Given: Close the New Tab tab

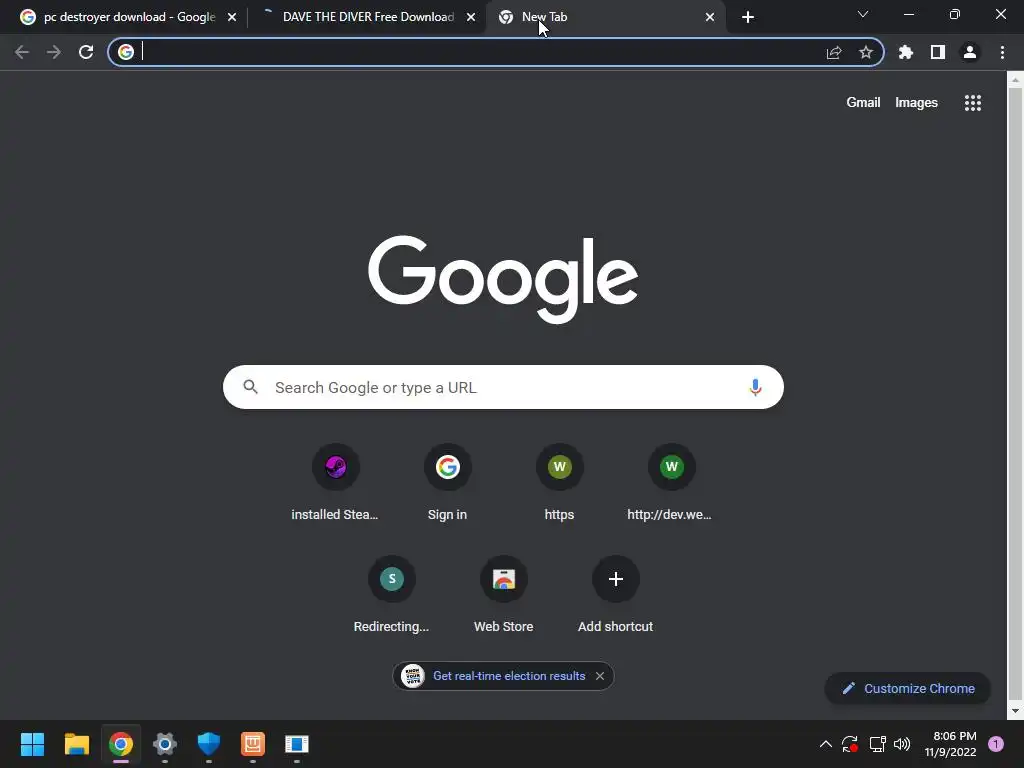Looking at the screenshot, I should (x=710, y=18).
